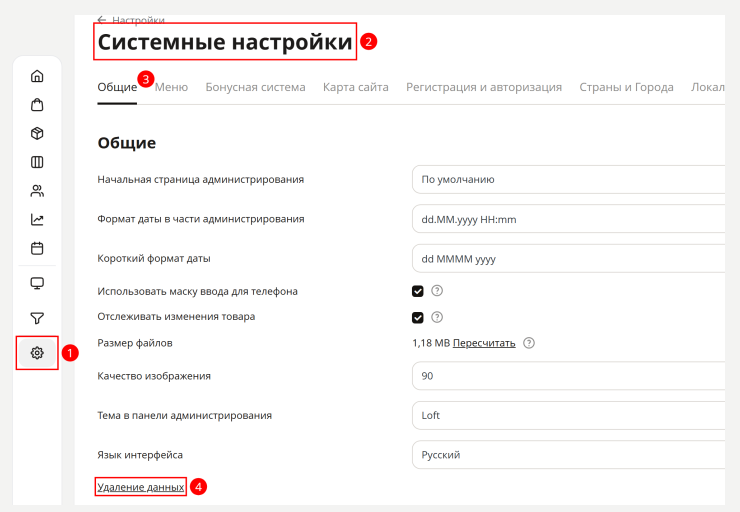Image resolution: width=740 pixels, height=512 pixels.
Task: Open the home dashboard sidebar icon
Action: pos(37,76)
